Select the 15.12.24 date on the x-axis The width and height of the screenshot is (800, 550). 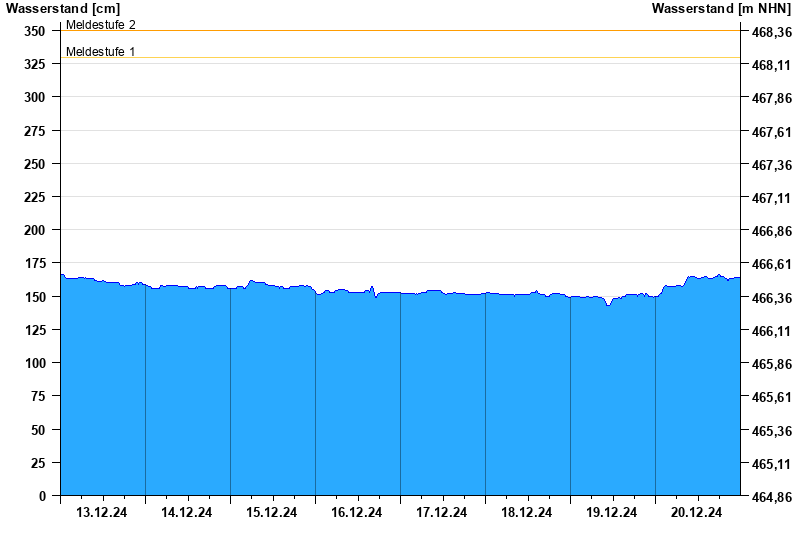pyautogui.click(x=272, y=512)
